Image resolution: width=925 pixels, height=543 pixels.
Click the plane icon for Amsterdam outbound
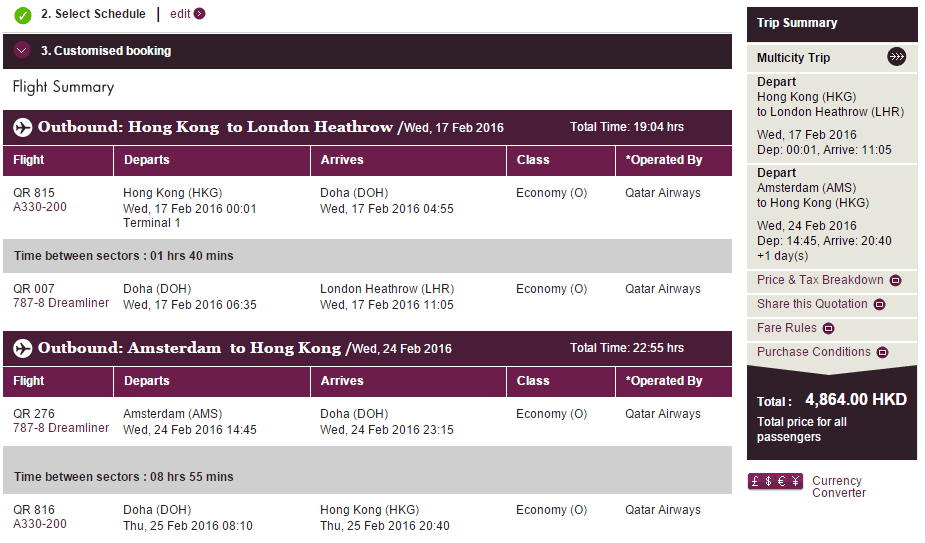23,349
